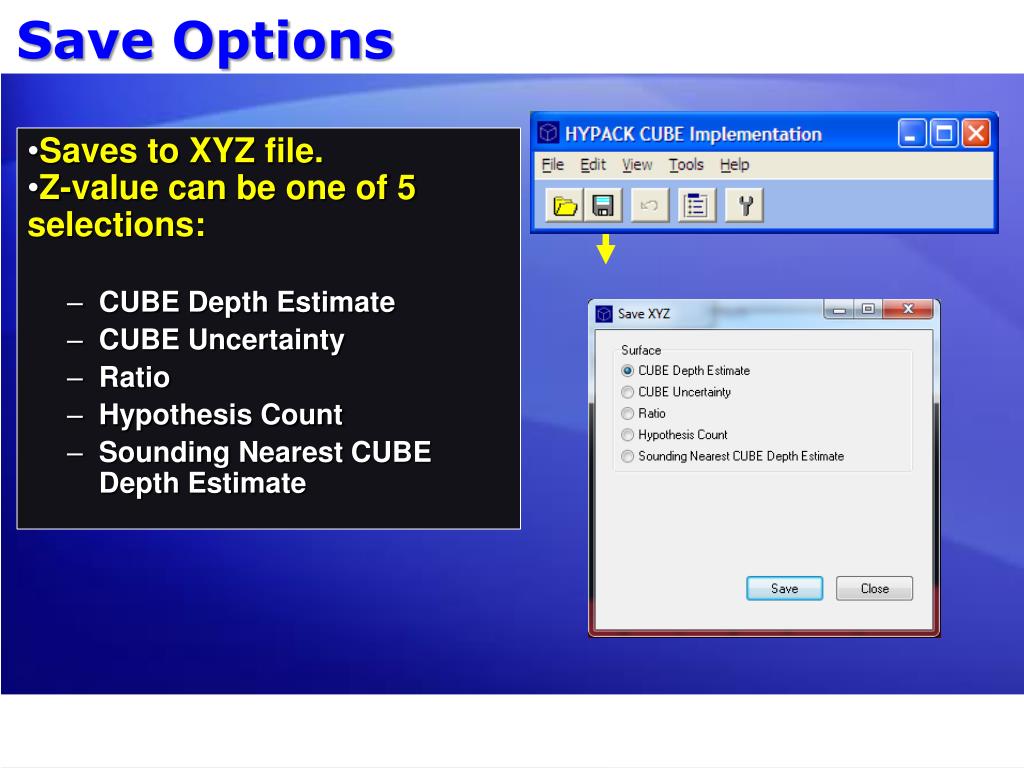Choose the Ratio surface option
Viewport: 1024px width, 768px height.
(628, 413)
